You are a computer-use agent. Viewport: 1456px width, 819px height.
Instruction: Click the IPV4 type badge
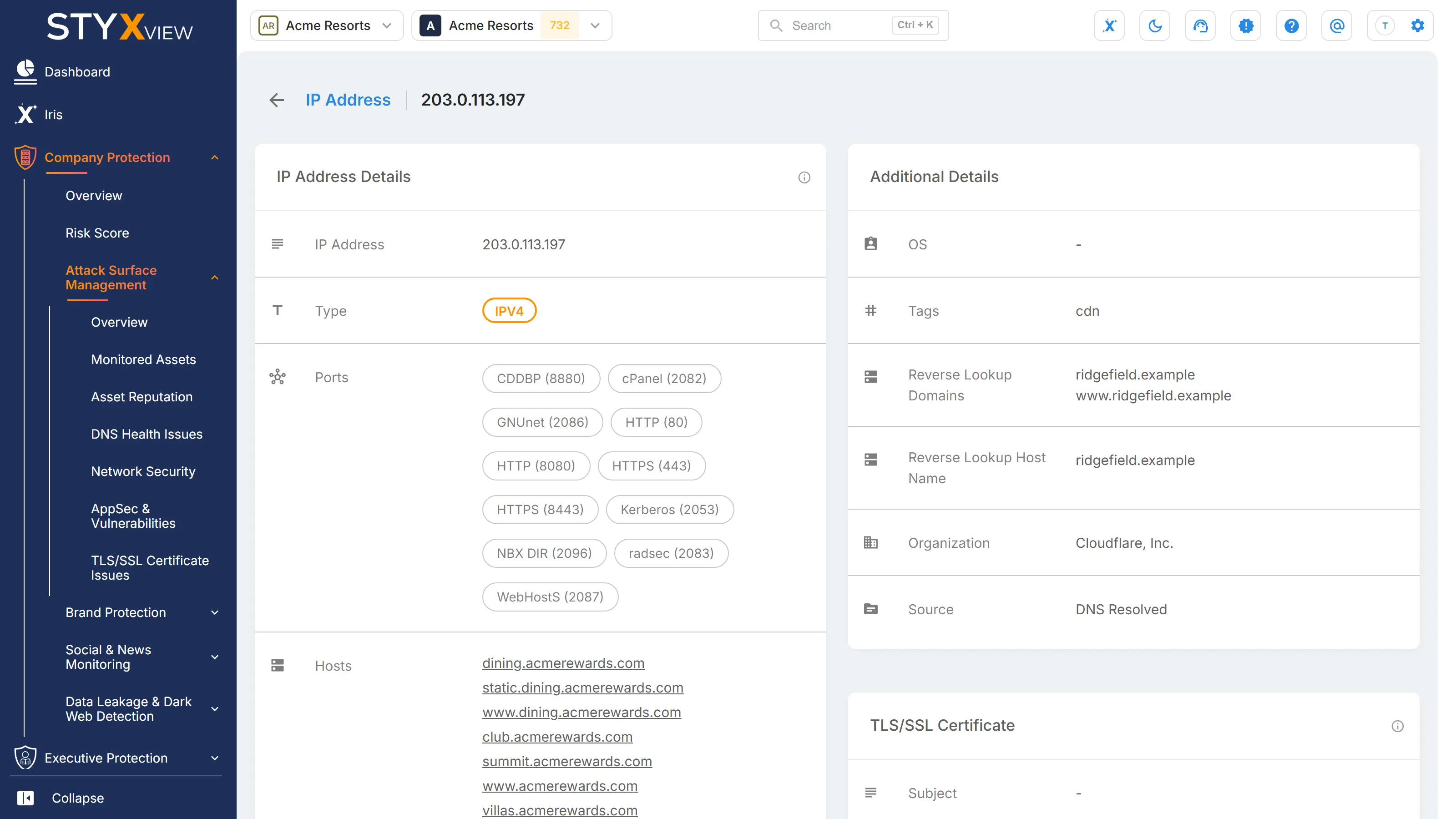[509, 311]
